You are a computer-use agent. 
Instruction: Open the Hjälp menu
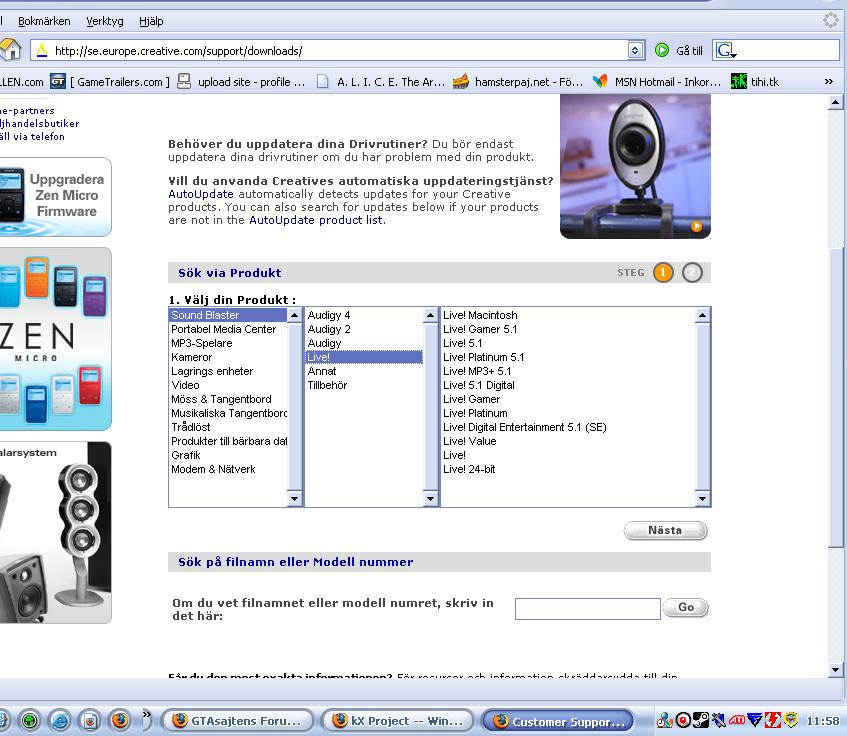coord(151,21)
